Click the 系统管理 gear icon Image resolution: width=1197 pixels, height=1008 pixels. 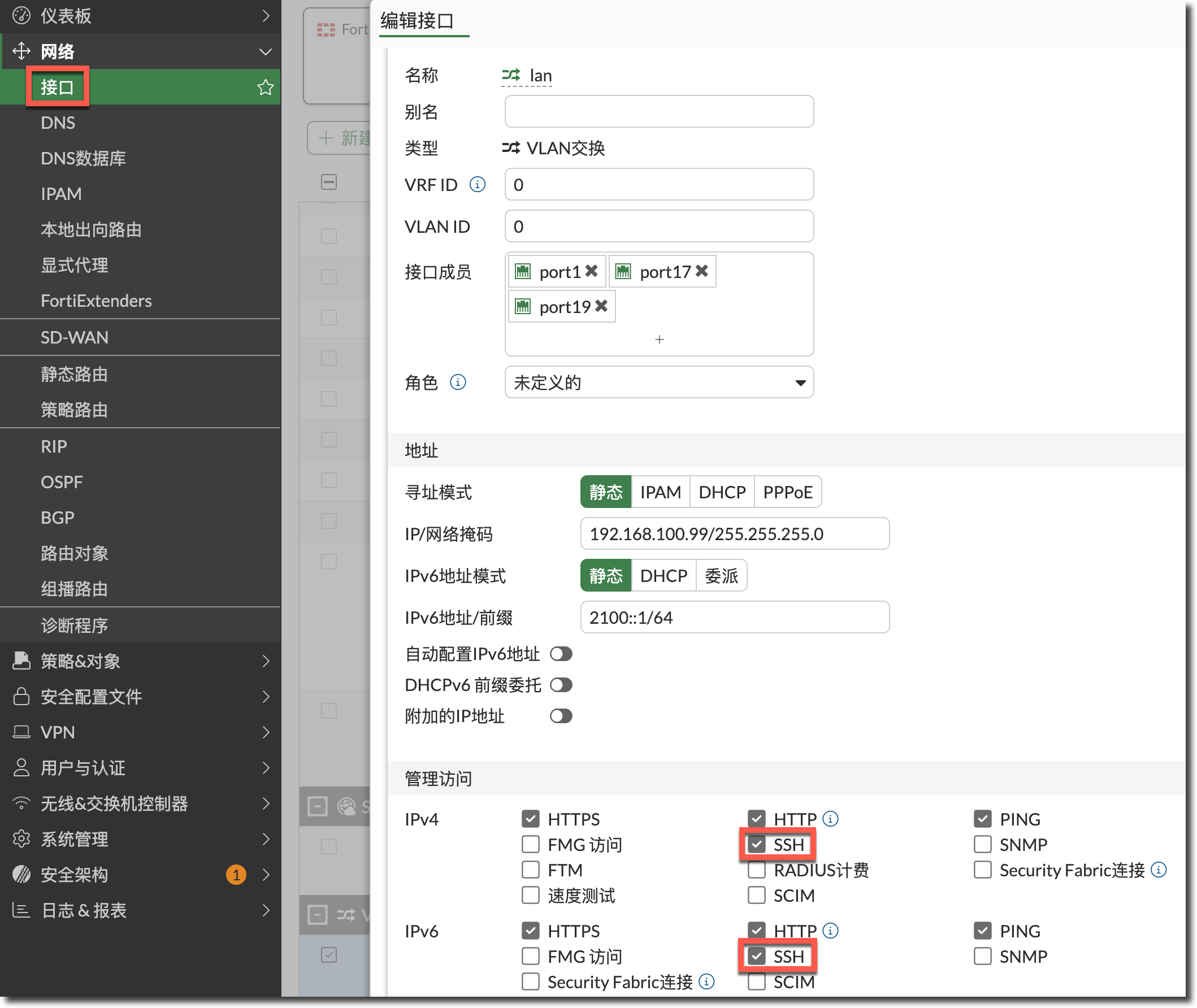[21, 839]
